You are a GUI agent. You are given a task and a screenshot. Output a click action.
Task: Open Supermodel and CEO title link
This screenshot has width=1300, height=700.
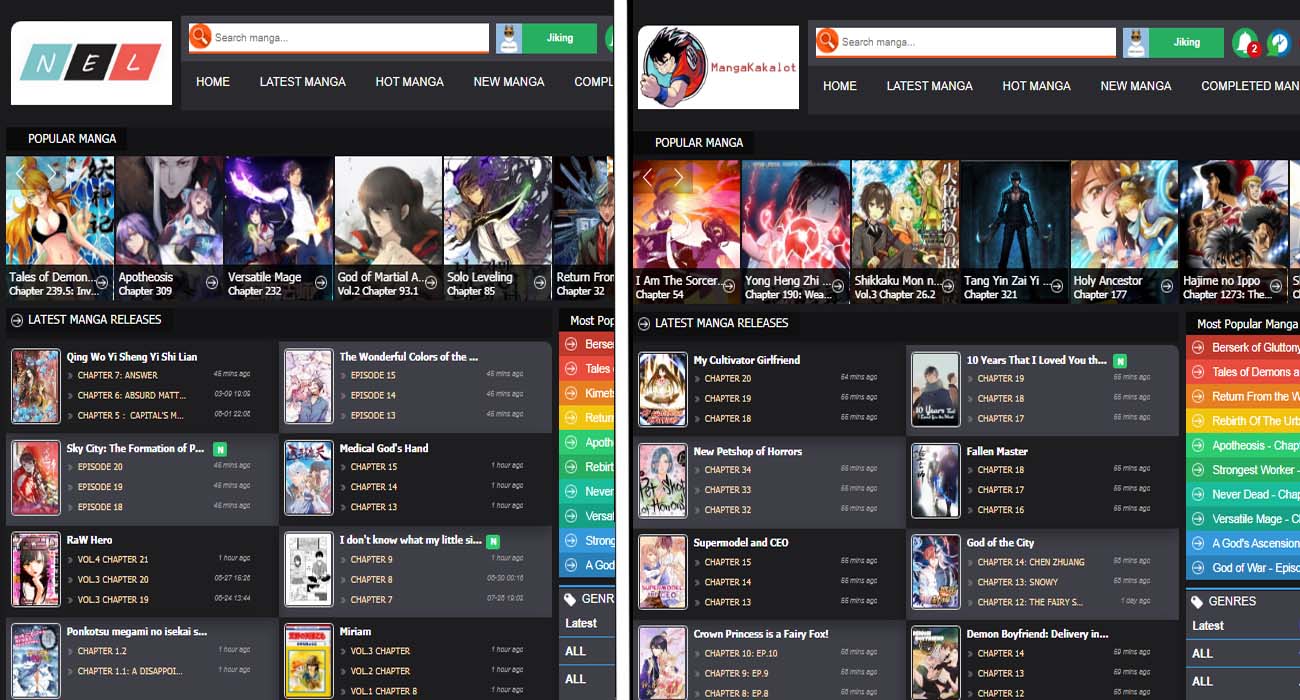(x=741, y=543)
